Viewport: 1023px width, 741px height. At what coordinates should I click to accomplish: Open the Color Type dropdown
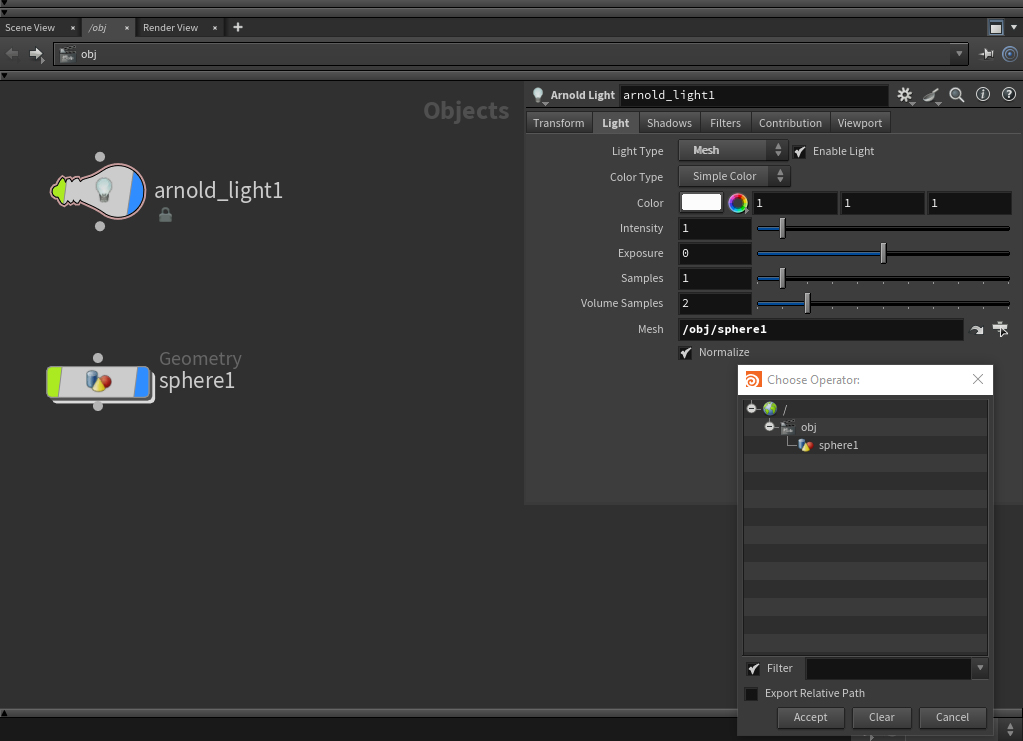point(734,176)
